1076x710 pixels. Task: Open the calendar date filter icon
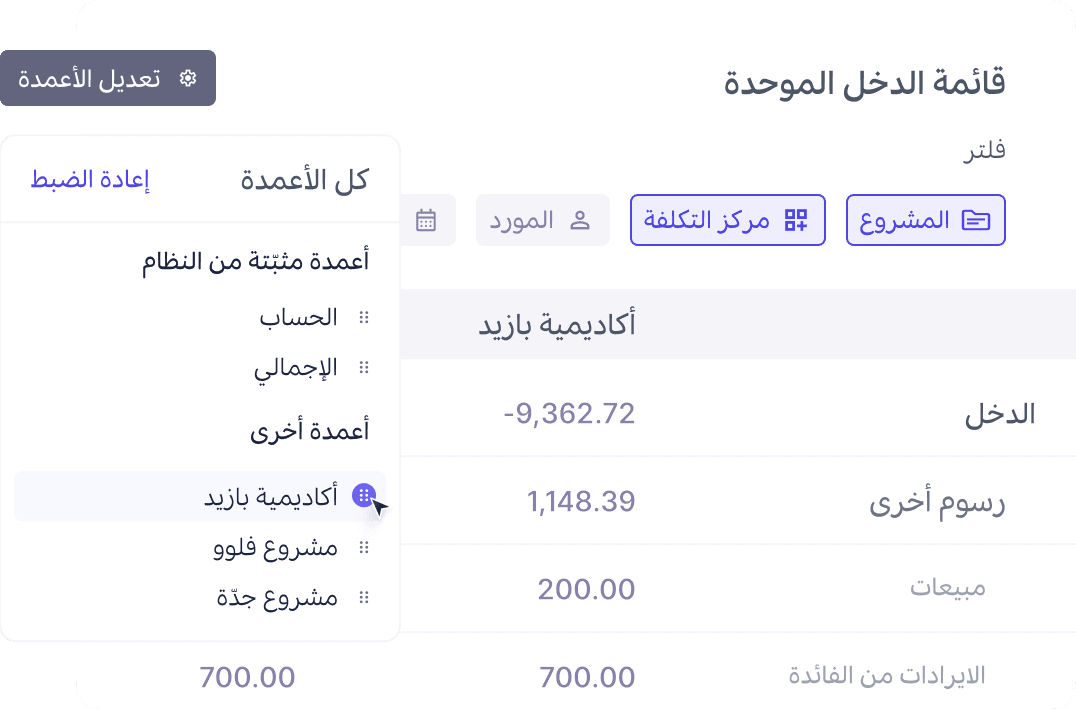coord(428,219)
